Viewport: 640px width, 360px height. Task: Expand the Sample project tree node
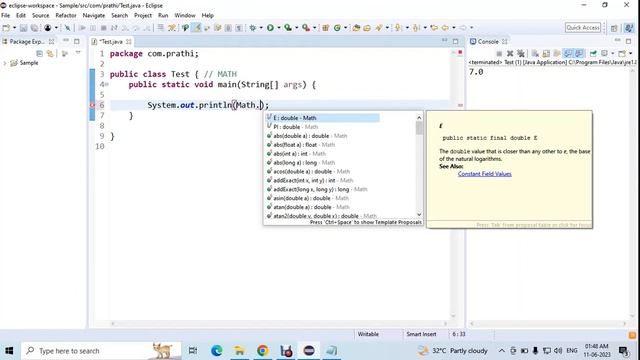(x=5, y=63)
